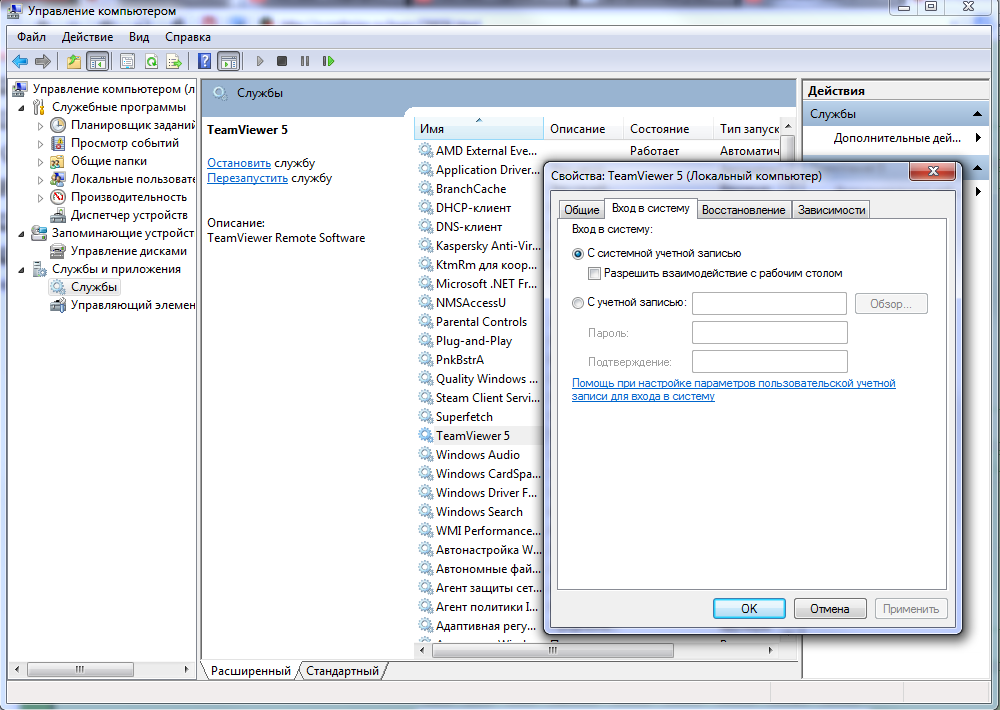
Task: Select Task Scheduler (Планировщик заданий) icon
Action: 58,125
